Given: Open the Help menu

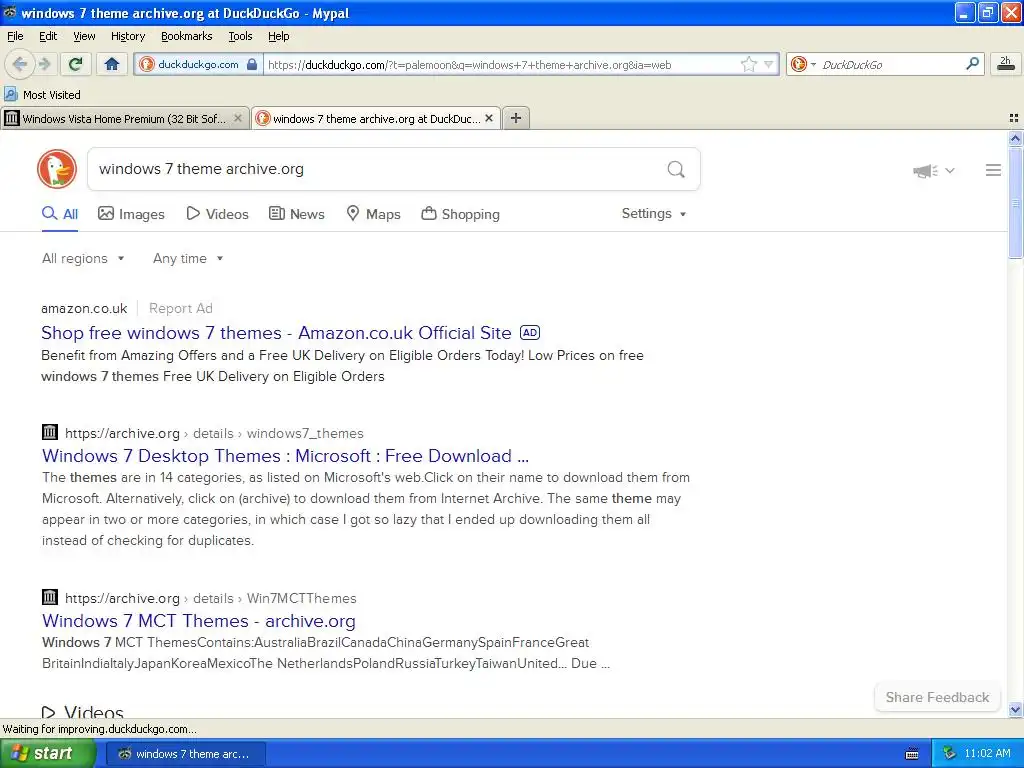Looking at the screenshot, I should tap(279, 36).
